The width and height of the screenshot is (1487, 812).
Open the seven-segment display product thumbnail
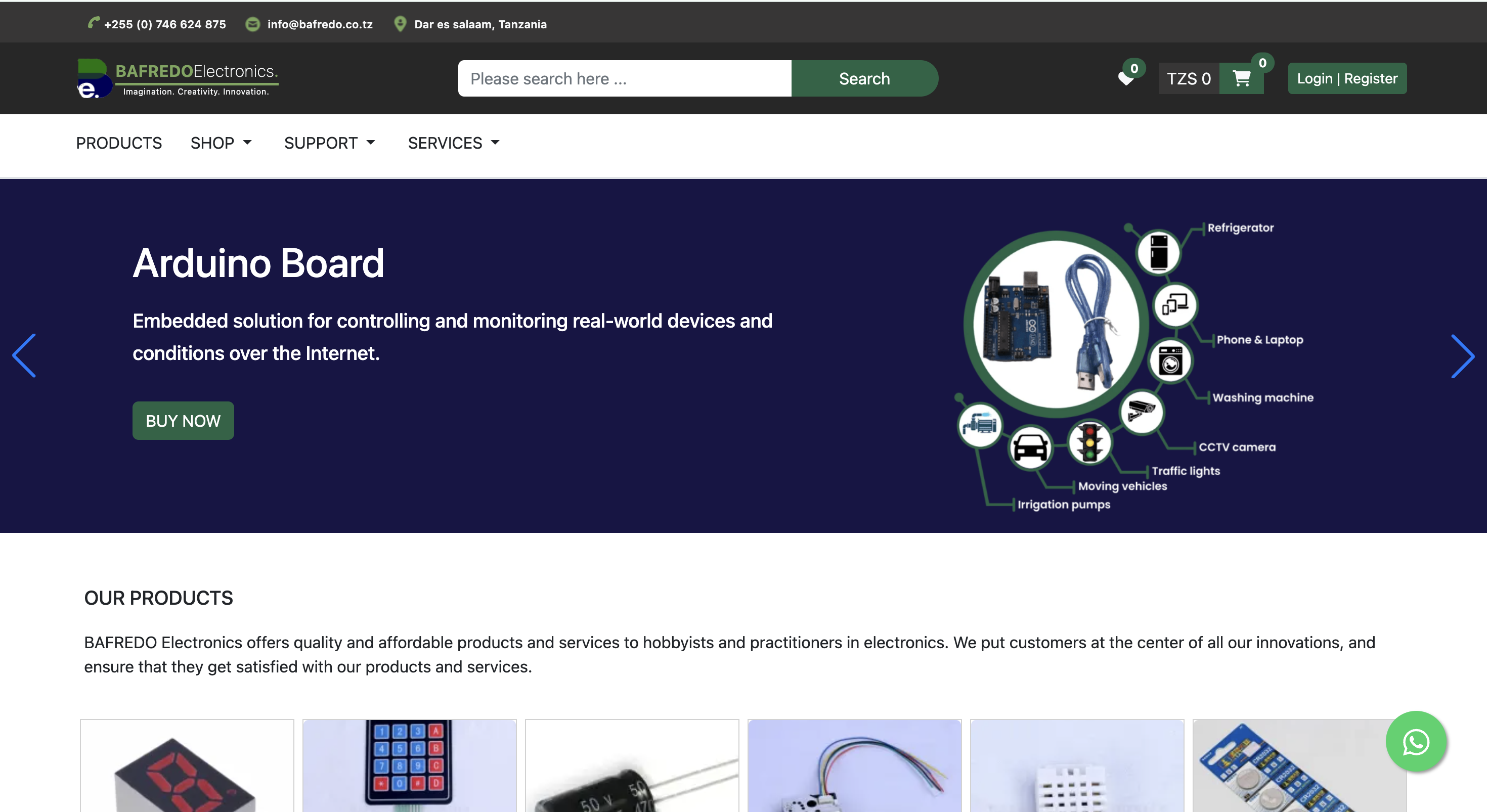[x=187, y=765]
